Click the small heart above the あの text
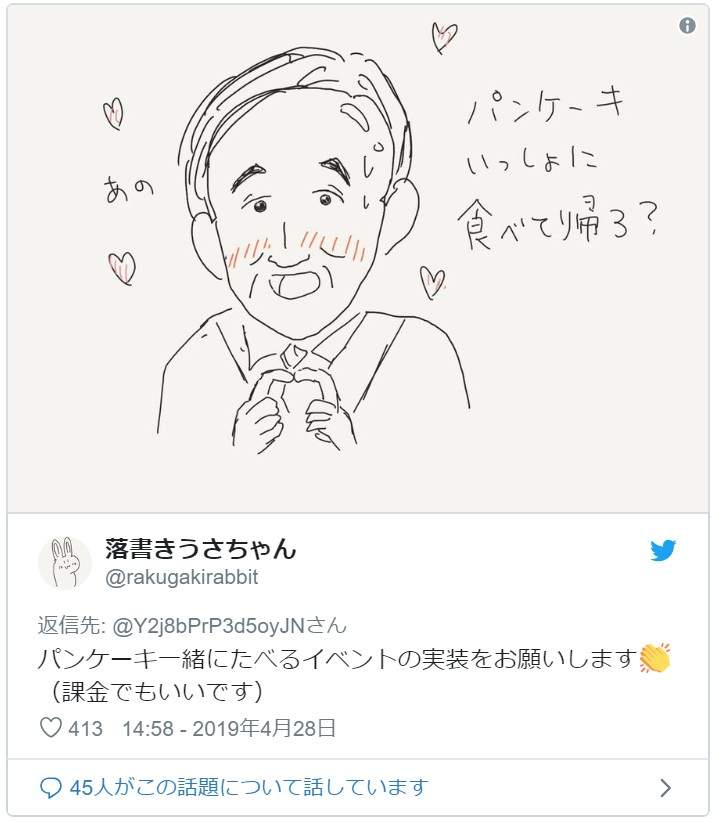 (x=114, y=113)
